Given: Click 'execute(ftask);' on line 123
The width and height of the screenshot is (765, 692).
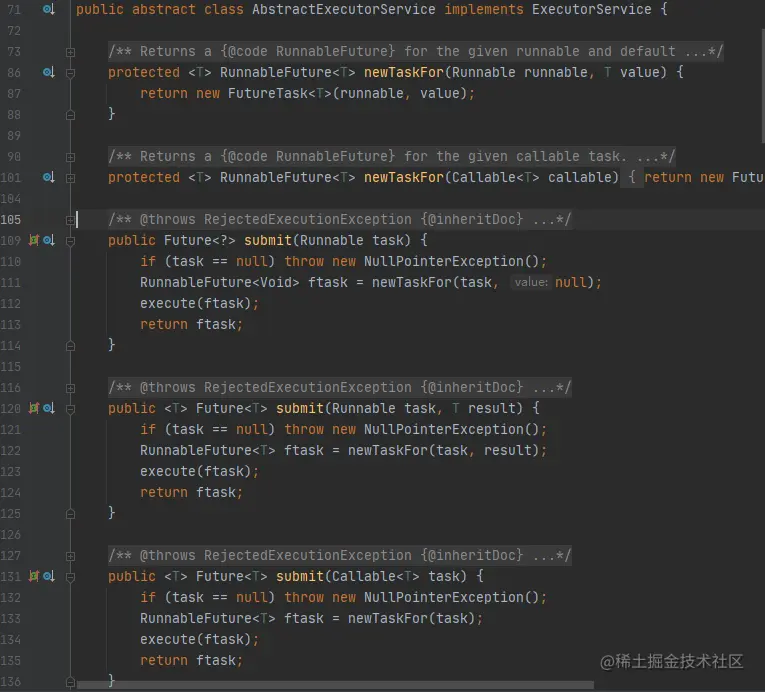Looking at the screenshot, I should 200,471.
